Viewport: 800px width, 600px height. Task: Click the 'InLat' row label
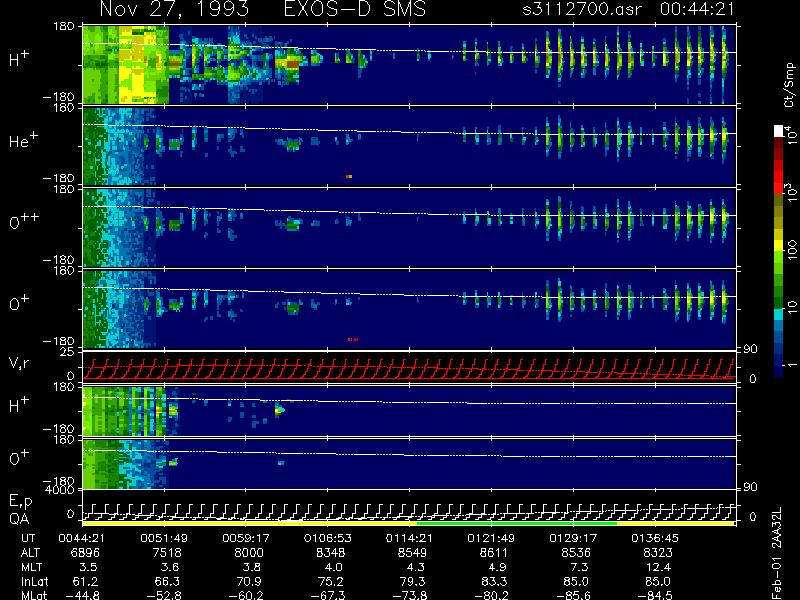click(35, 581)
